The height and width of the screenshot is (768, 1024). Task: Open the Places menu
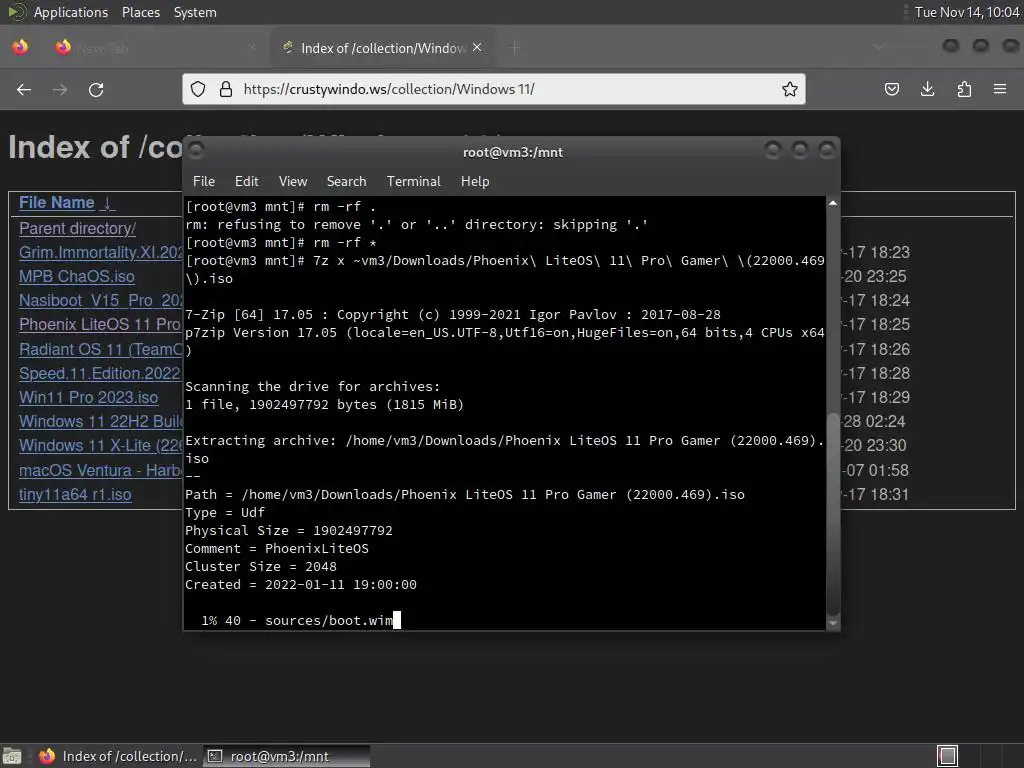(140, 12)
